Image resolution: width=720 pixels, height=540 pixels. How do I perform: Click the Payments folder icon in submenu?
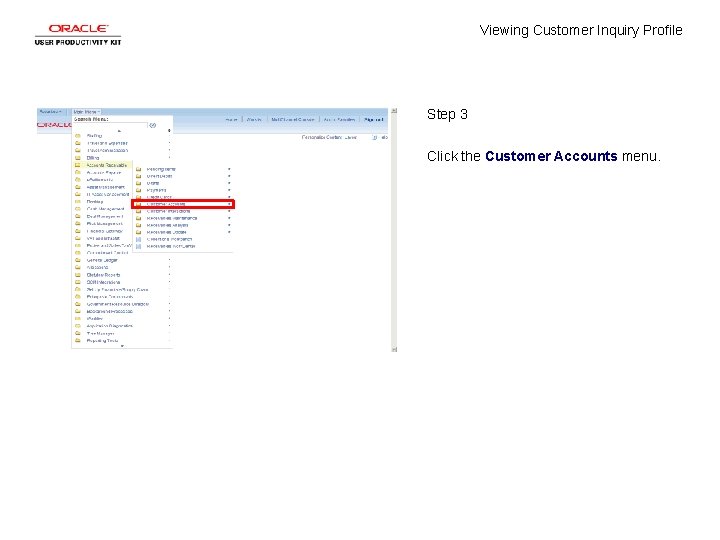coord(138,190)
